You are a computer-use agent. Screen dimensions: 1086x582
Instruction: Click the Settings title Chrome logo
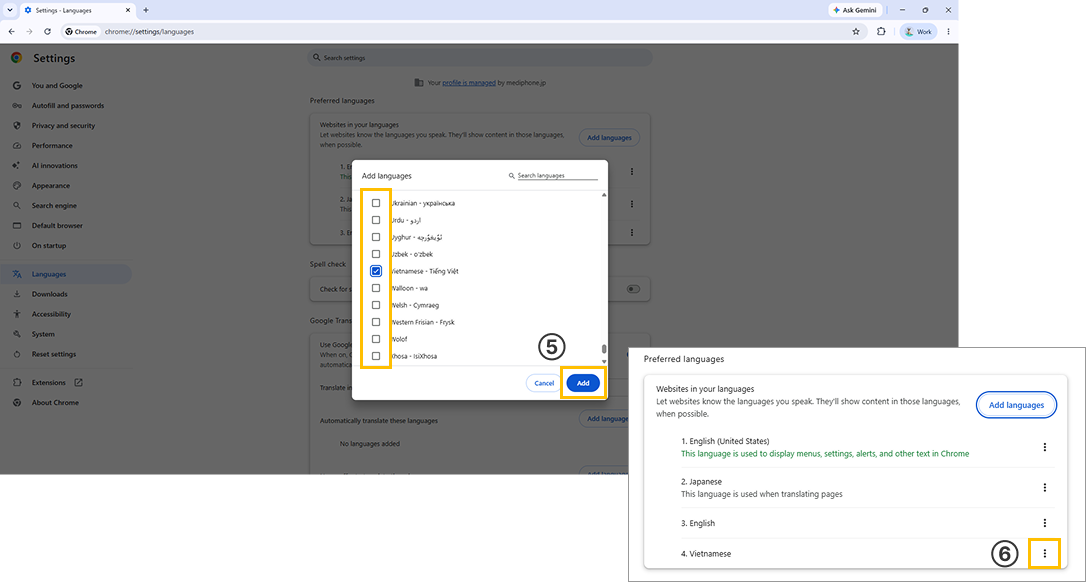tap(17, 58)
